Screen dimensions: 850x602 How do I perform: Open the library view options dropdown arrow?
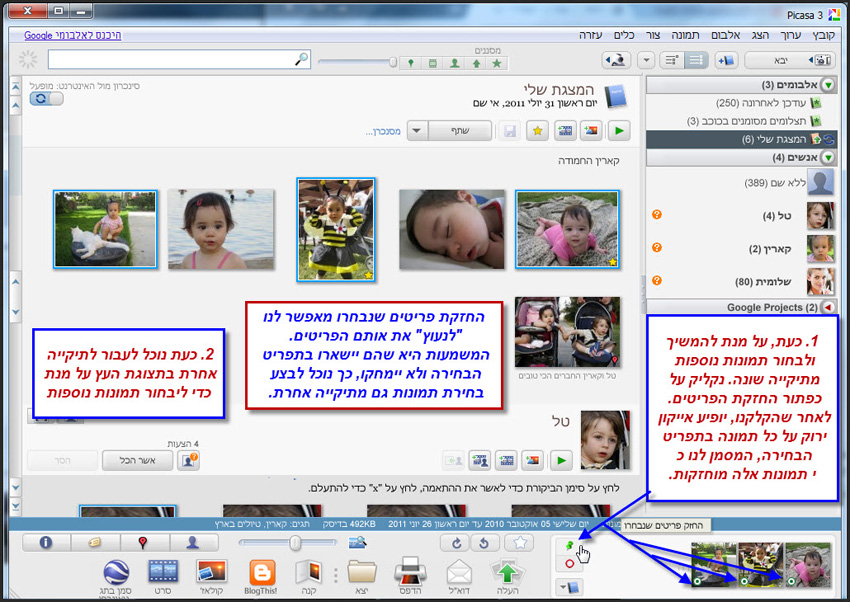click(x=646, y=60)
